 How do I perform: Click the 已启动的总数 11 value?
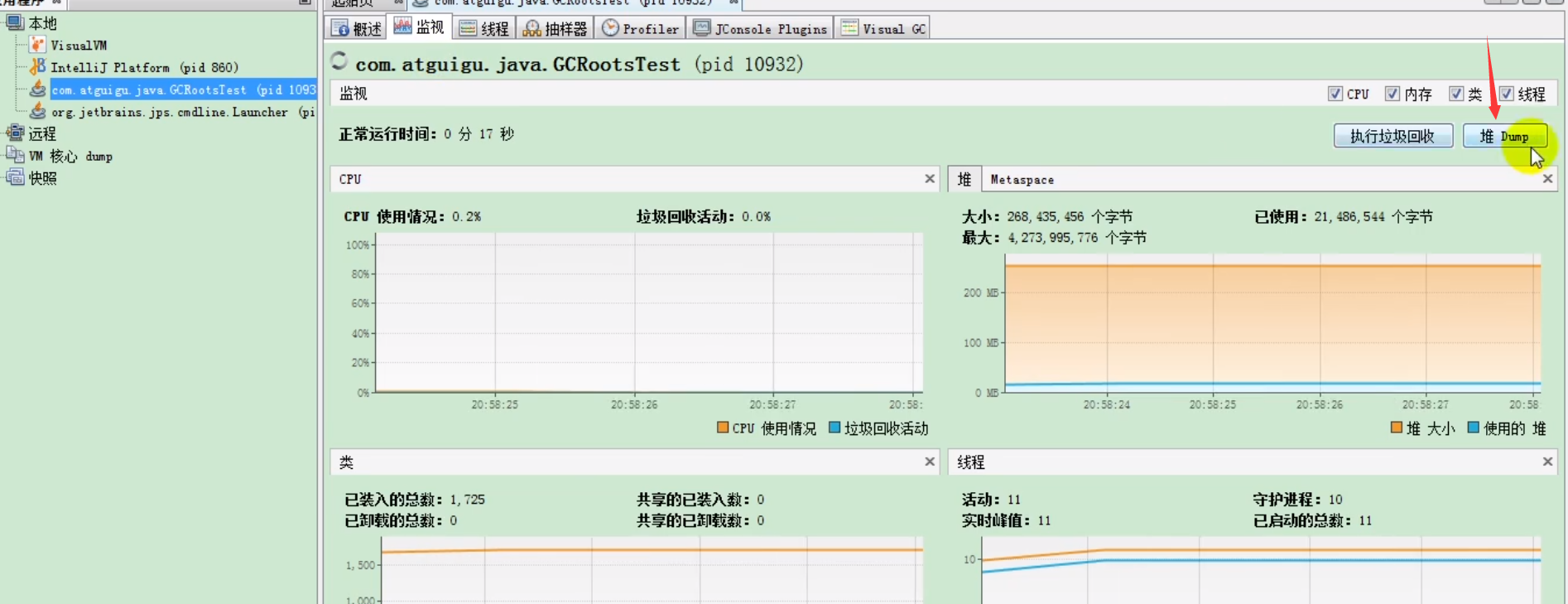click(x=1365, y=520)
